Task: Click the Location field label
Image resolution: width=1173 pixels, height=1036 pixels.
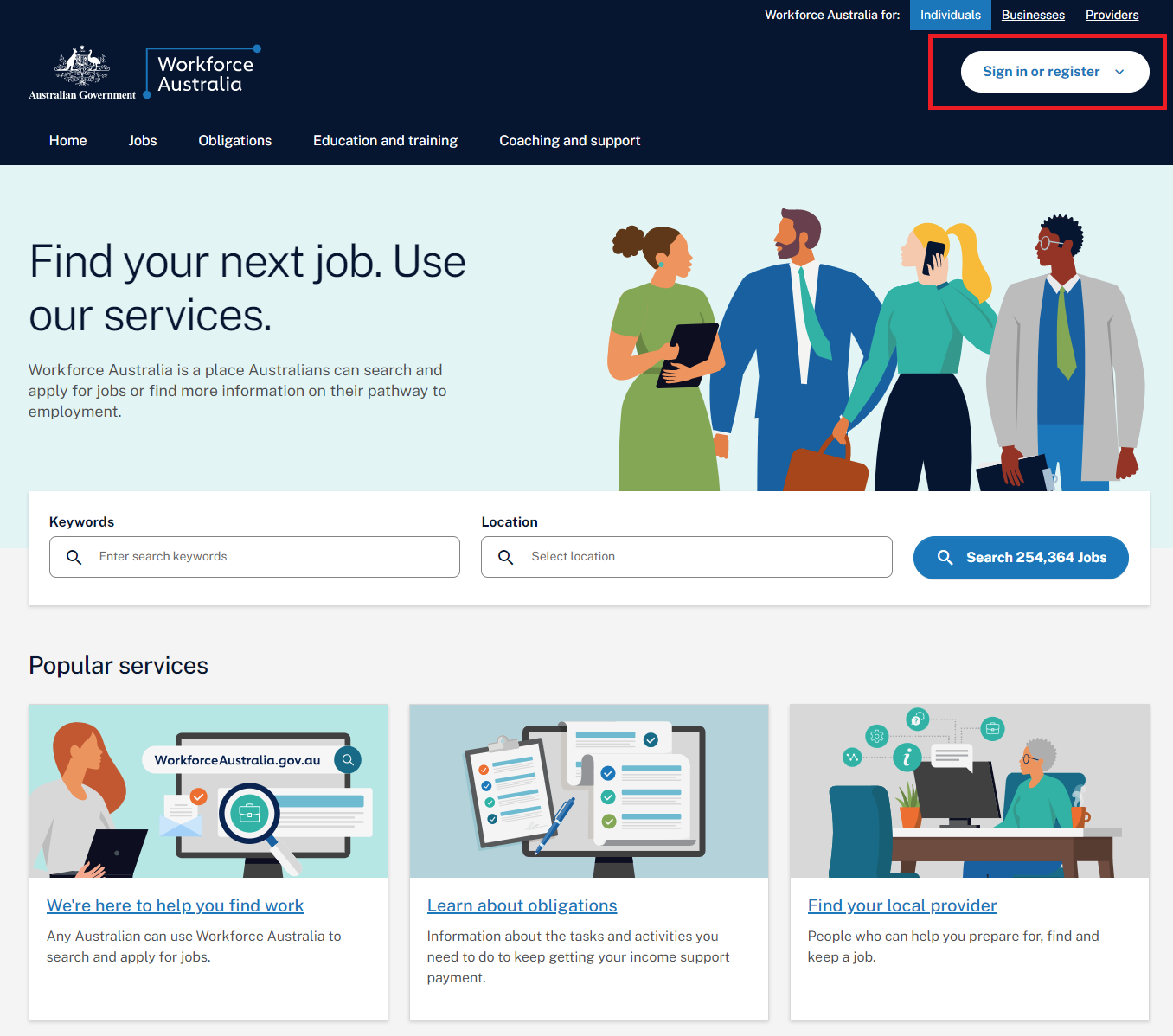Action: [510, 521]
